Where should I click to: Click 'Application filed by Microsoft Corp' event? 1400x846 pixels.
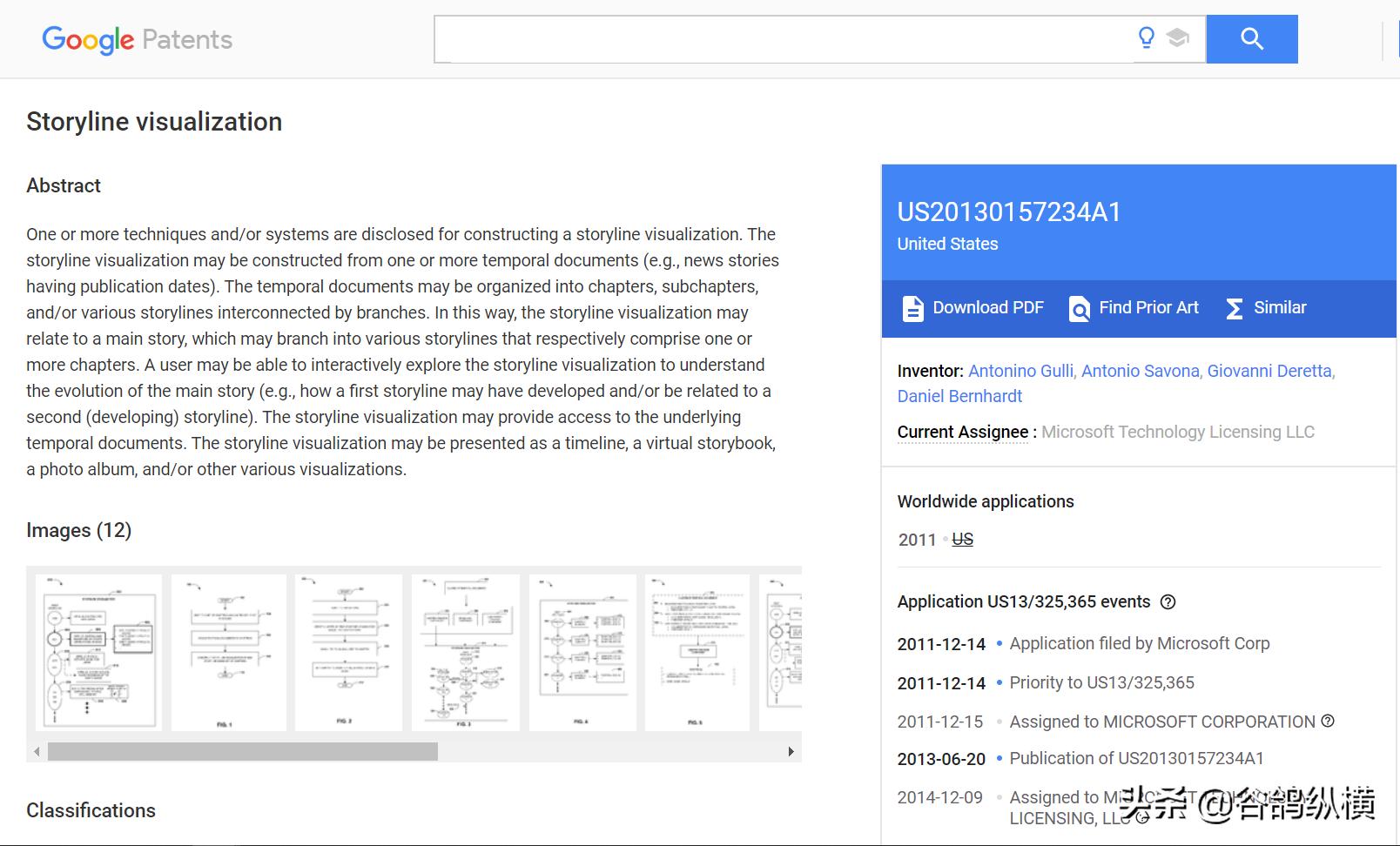click(x=1140, y=643)
